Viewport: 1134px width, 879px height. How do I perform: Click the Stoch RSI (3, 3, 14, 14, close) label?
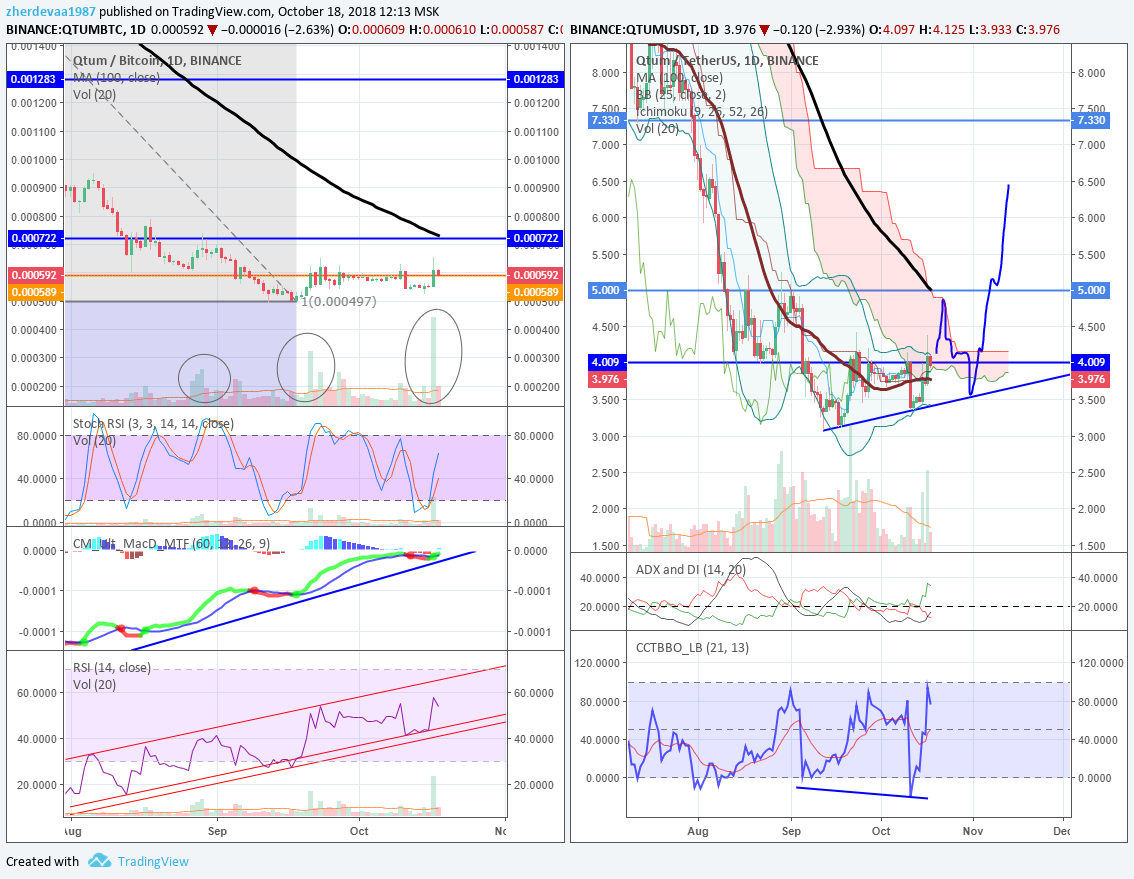coord(153,424)
